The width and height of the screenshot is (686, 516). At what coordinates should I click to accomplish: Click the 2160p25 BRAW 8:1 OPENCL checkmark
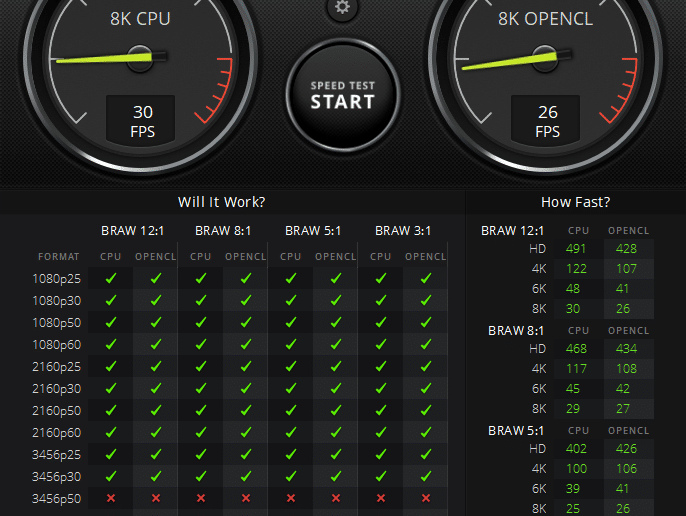[x=246, y=366]
